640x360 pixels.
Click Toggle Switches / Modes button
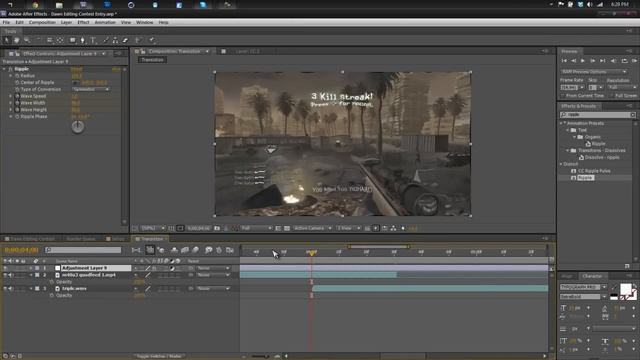[159, 356]
